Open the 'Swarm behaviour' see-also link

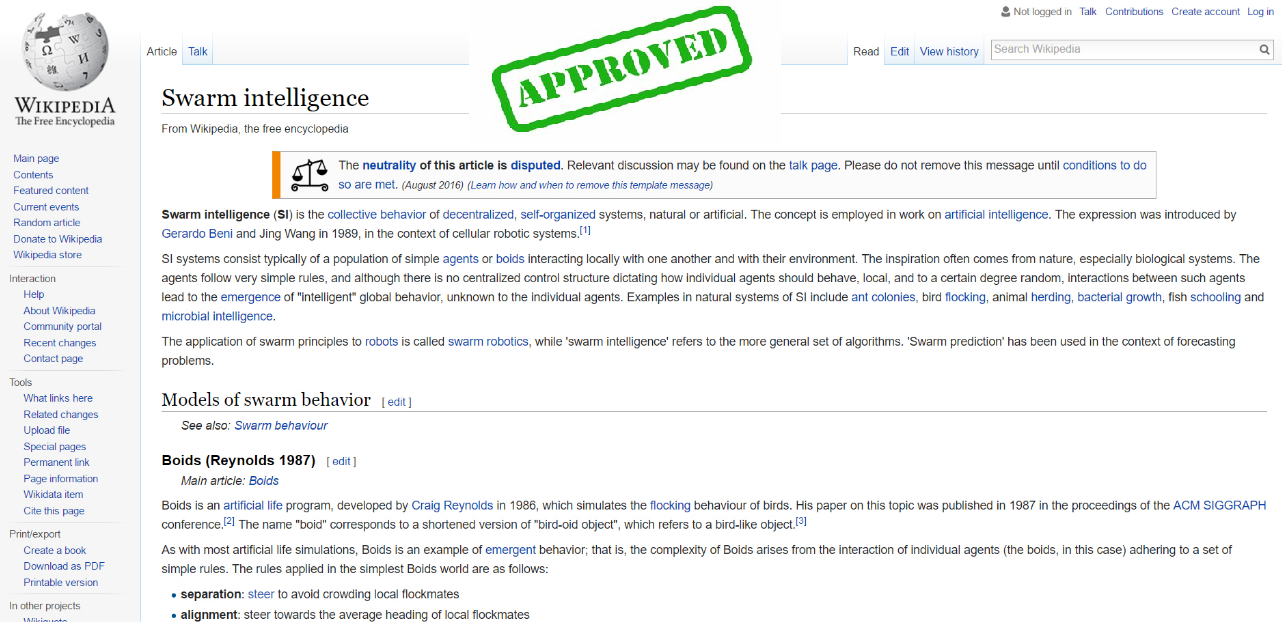281,426
